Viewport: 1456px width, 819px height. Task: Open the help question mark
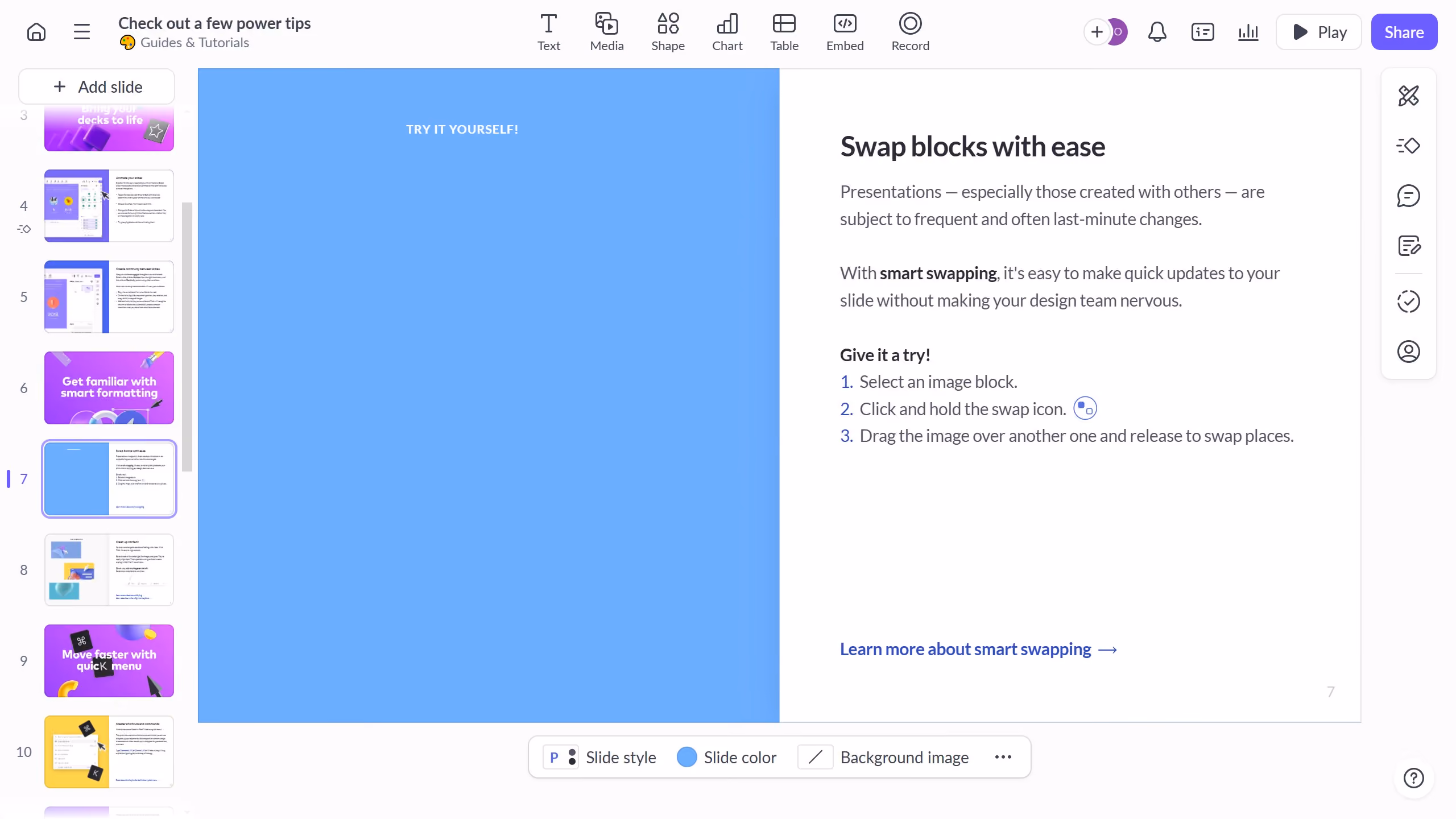point(1413,777)
